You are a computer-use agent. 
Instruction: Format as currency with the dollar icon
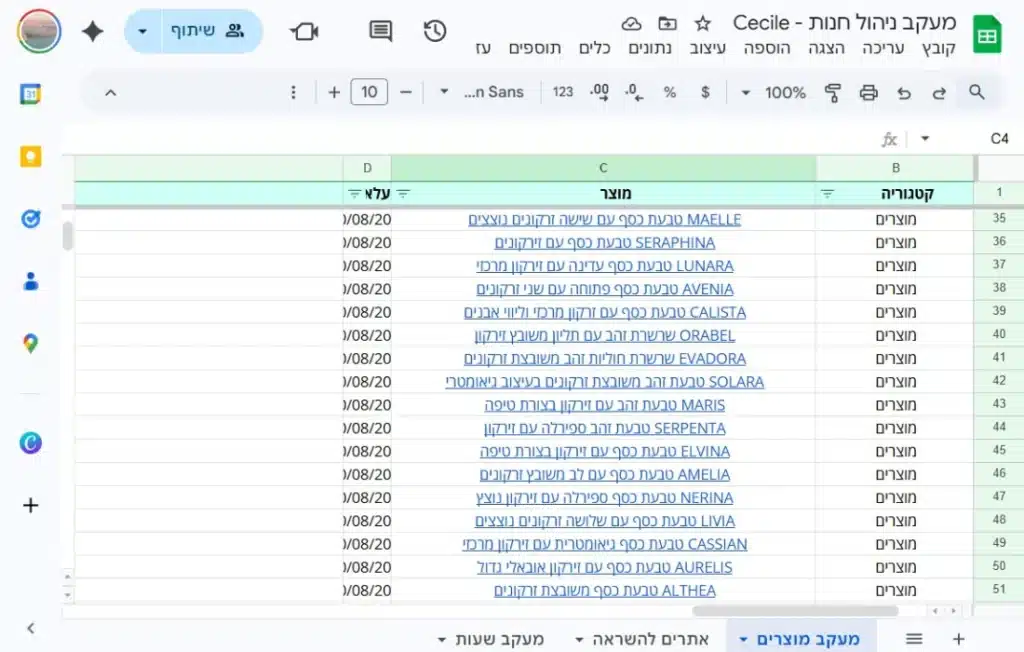[x=705, y=92]
